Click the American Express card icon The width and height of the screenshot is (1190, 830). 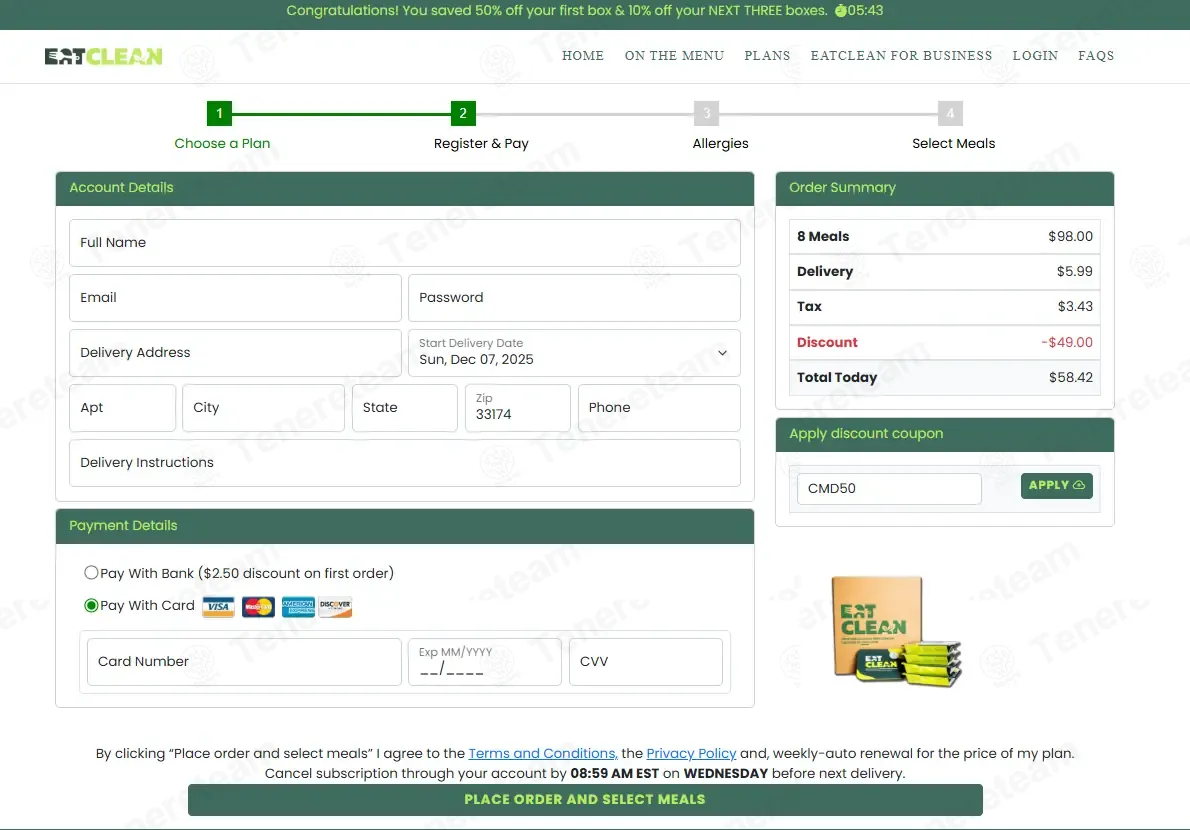(x=298, y=607)
